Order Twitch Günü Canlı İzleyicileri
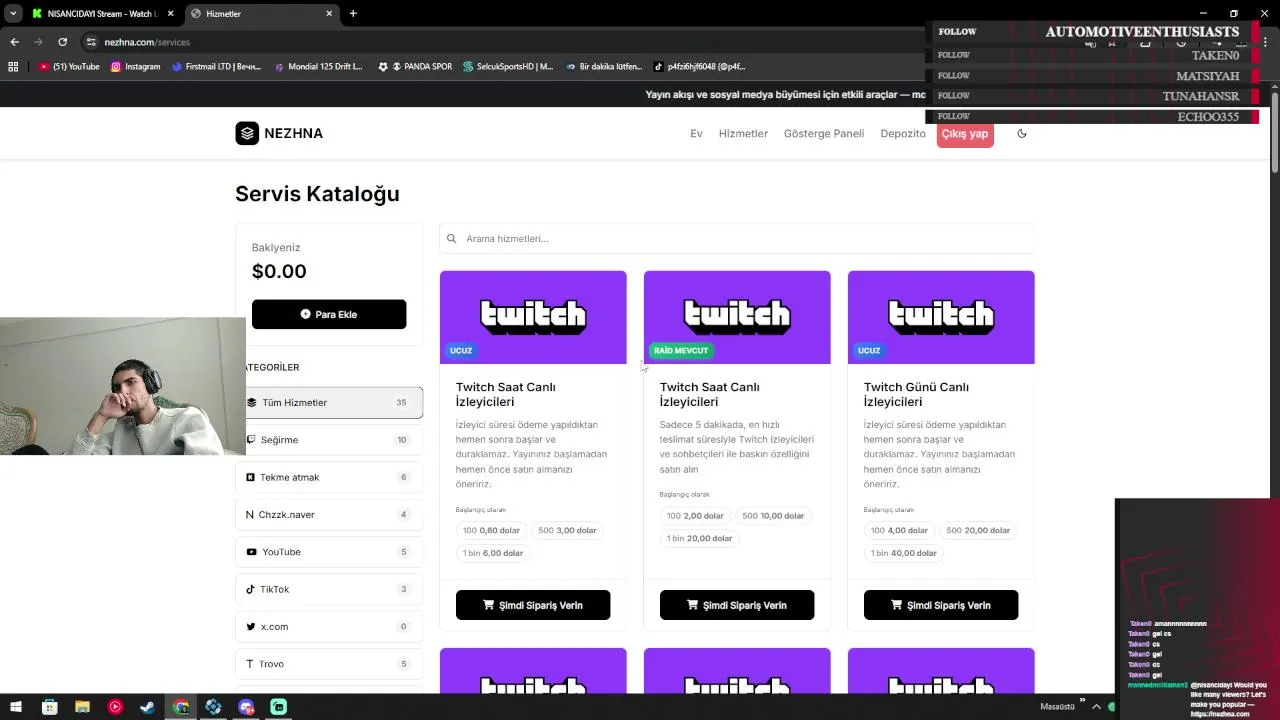This screenshot has width=1280, height=720. tap(941, 605)
